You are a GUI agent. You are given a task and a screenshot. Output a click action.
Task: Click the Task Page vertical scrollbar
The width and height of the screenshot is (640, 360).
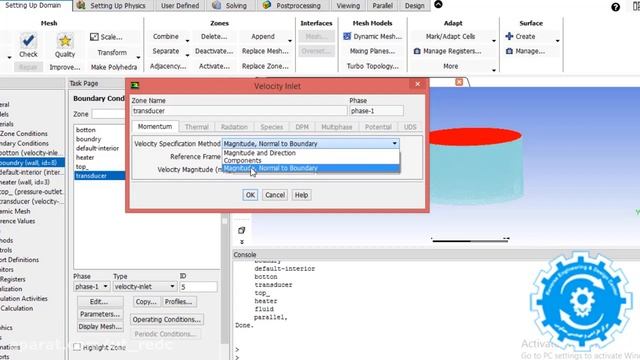click(224, 280)
